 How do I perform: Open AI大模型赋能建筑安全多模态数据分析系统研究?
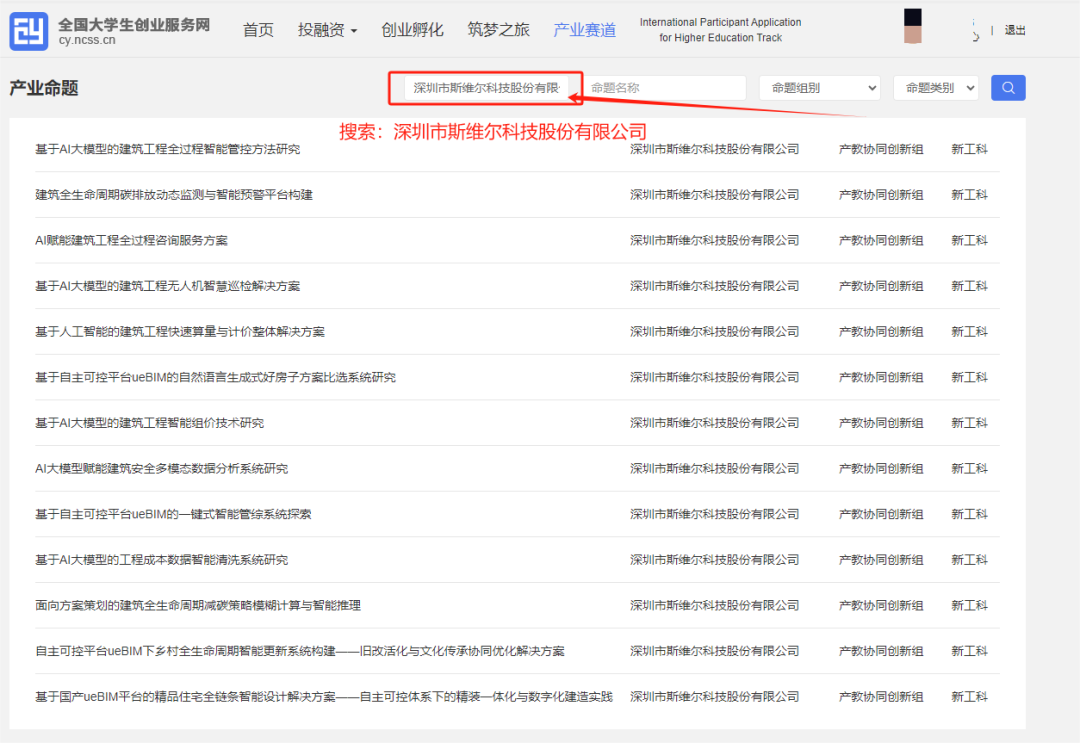click(x=162, y=468)
